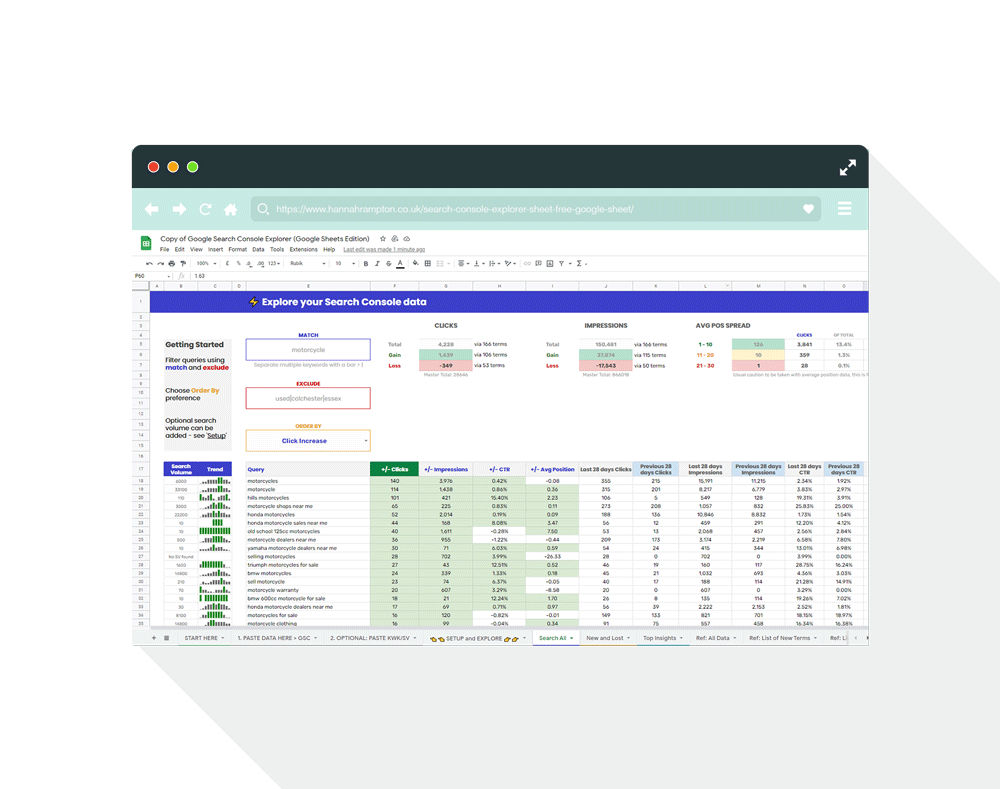Screen dimensions: 1000x789
Task: Apply strikethrough formatting
Action: tap(388, 263)
